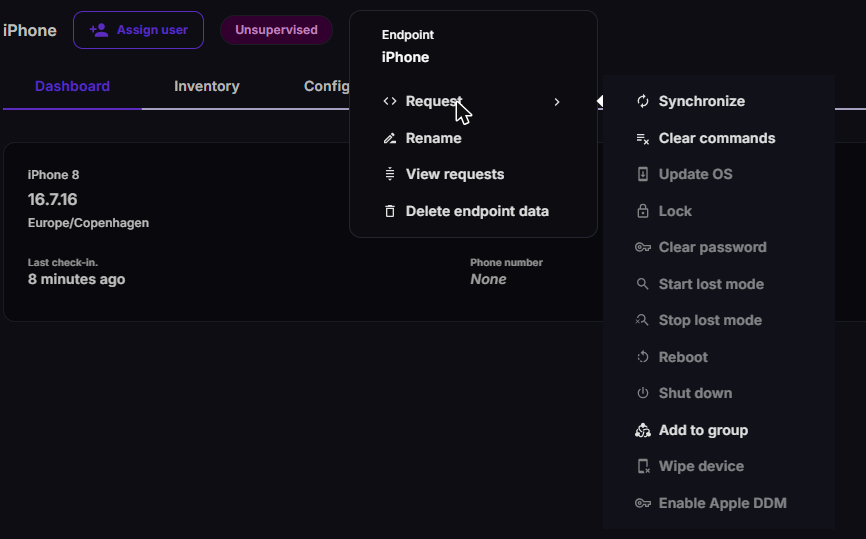Click the iPhone 8 model text

54,175
